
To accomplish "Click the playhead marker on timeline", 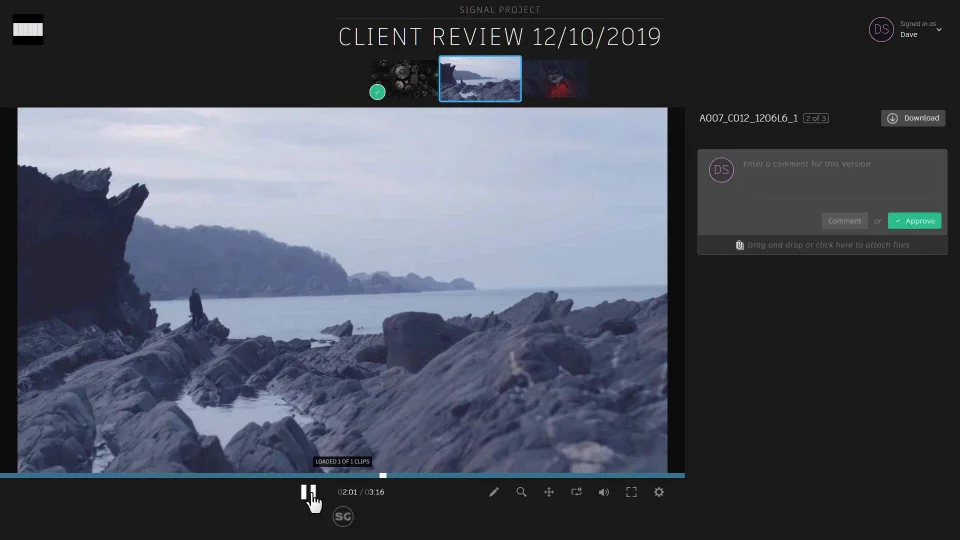I will coord(383,475).
